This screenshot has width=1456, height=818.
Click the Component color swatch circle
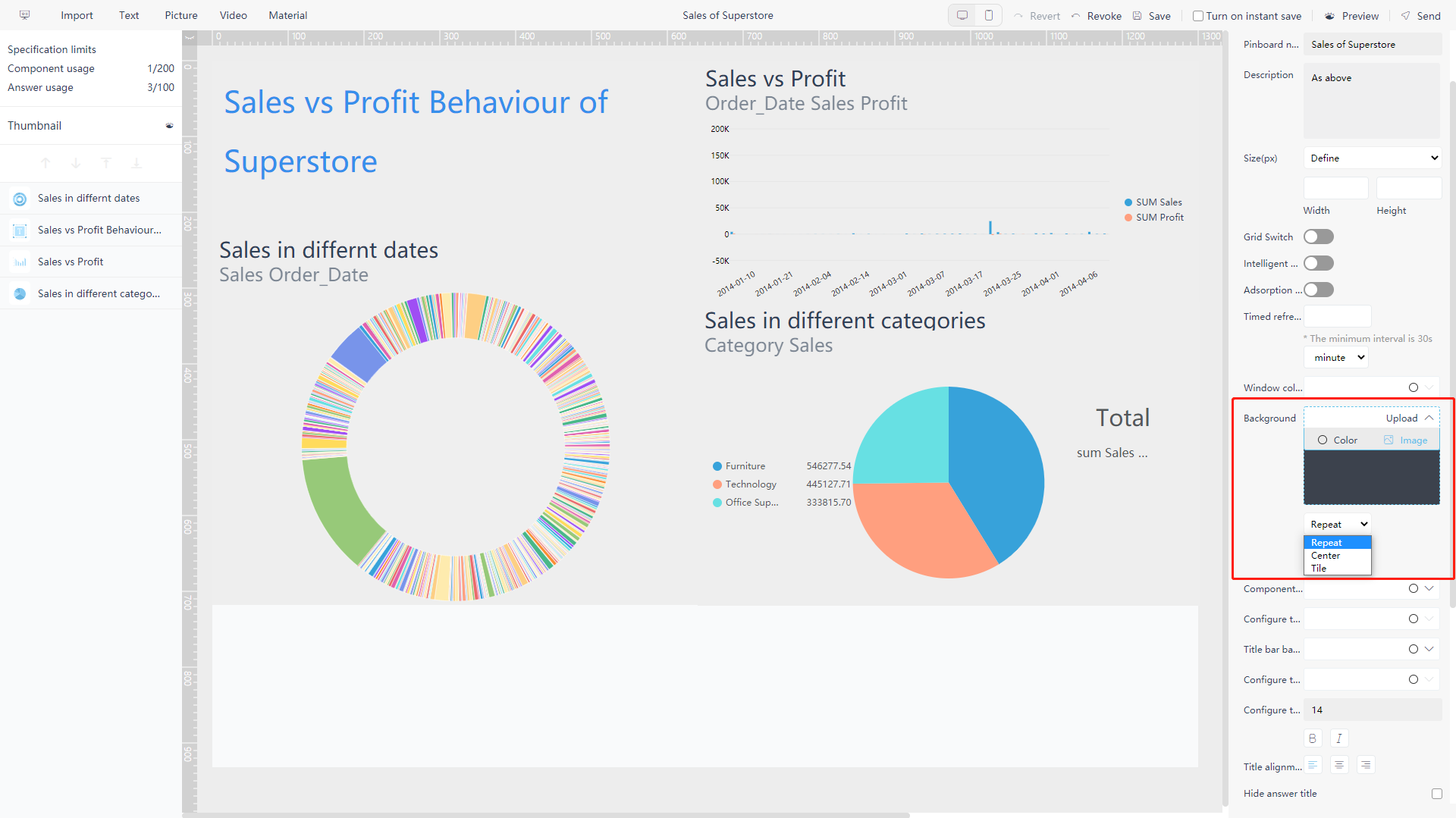pyautogui.click(x=1414, y=588)
